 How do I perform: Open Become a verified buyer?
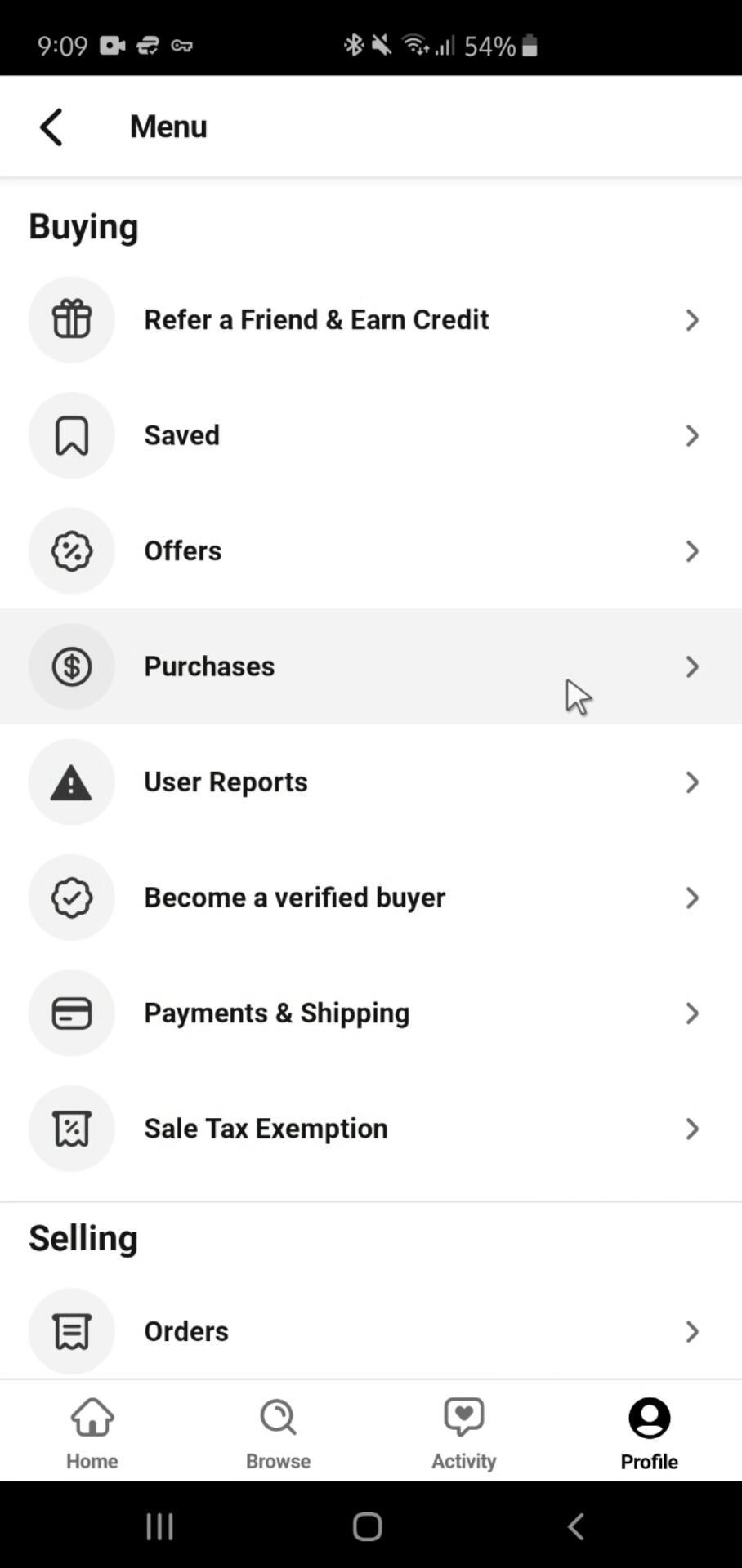click(x=295, y=898)
